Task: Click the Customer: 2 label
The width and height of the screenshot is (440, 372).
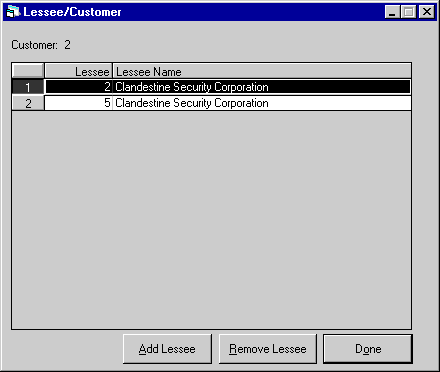Action: pos(41,45)
